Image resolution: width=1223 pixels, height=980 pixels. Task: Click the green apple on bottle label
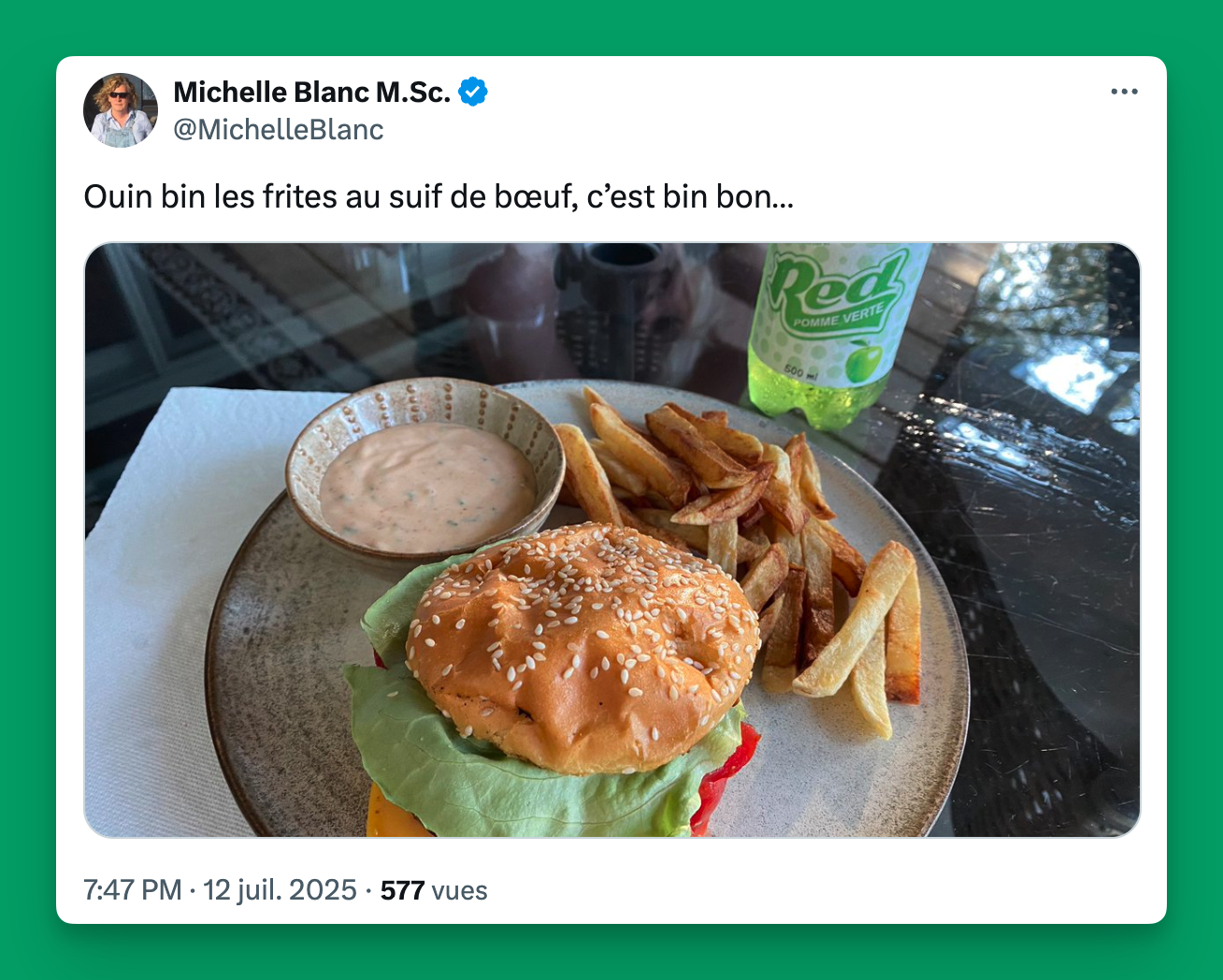(863, 363)
